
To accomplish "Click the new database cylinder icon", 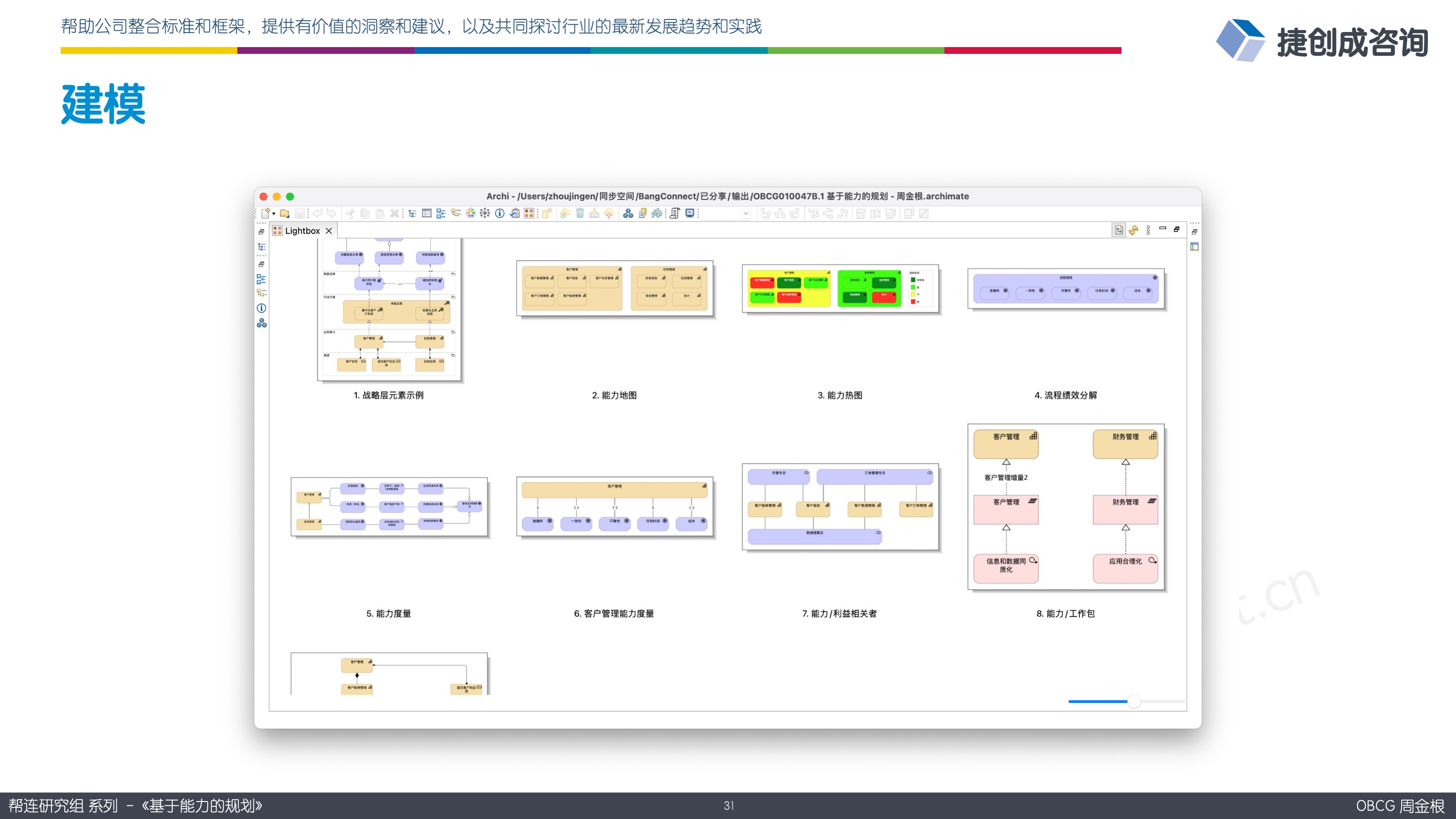I will click(547, 213).
